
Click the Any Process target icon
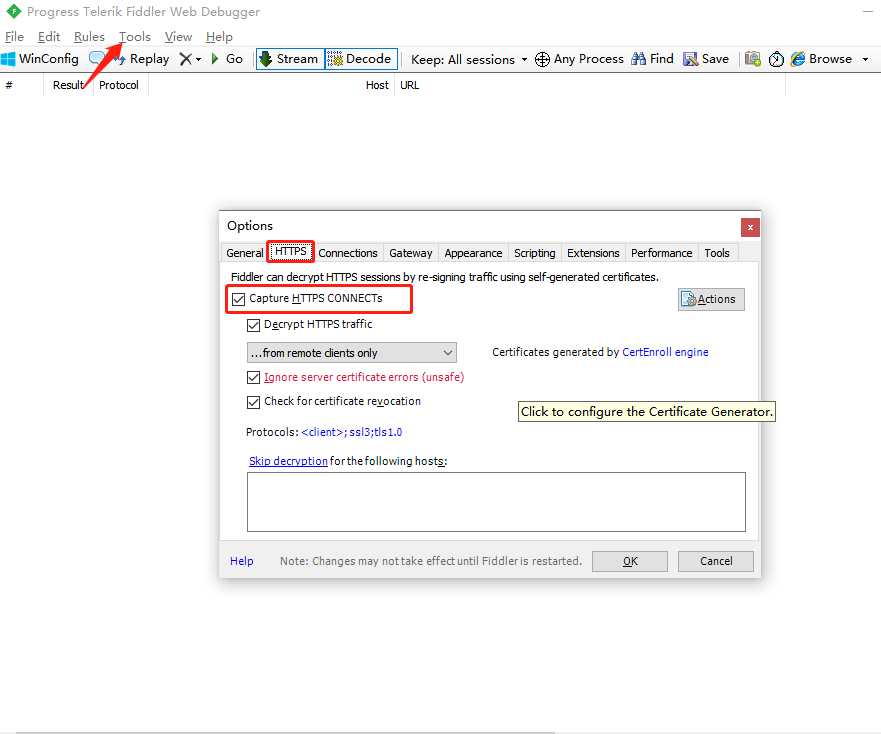click(542, 59)
